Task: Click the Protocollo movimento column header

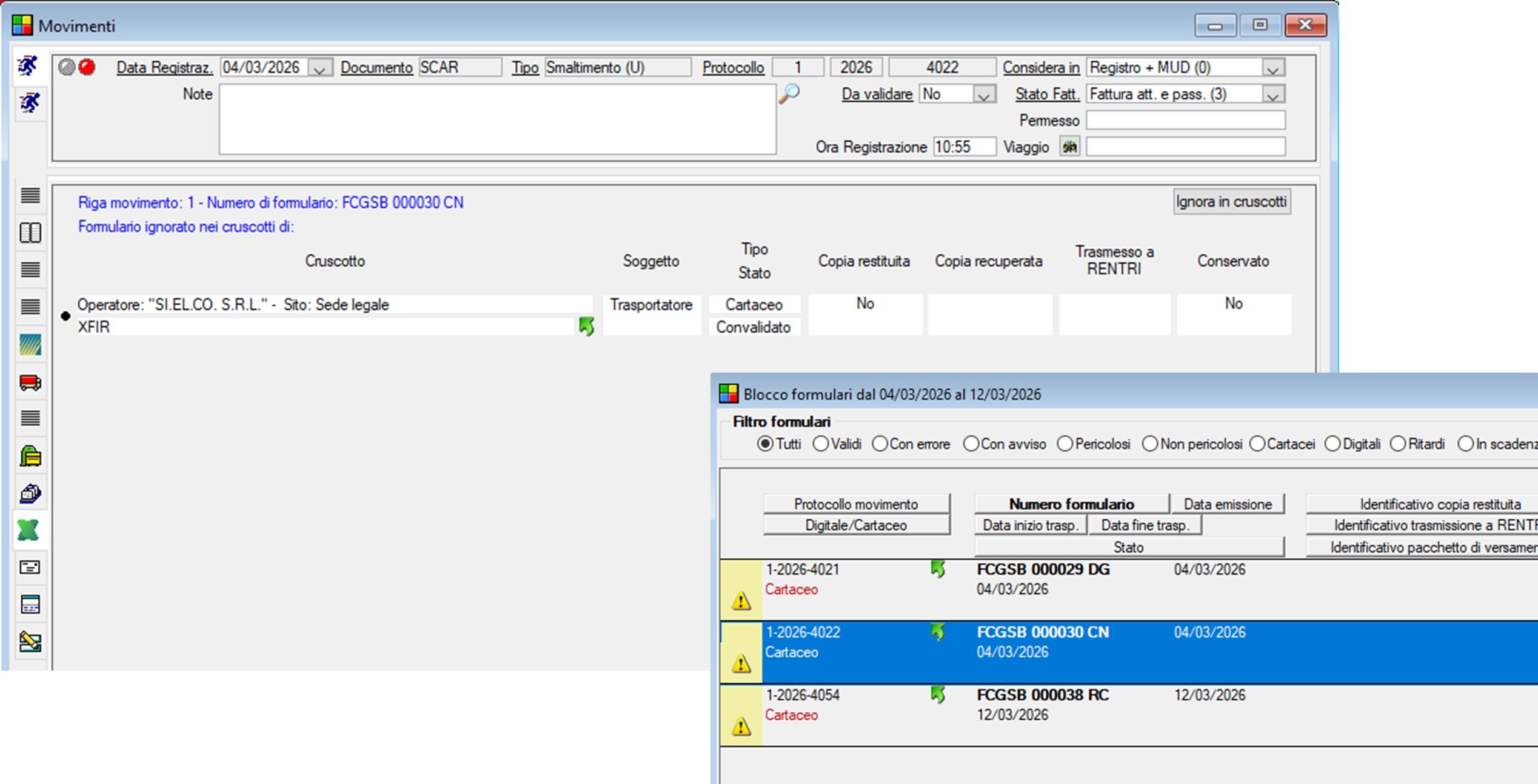Action: click(856, 504)
